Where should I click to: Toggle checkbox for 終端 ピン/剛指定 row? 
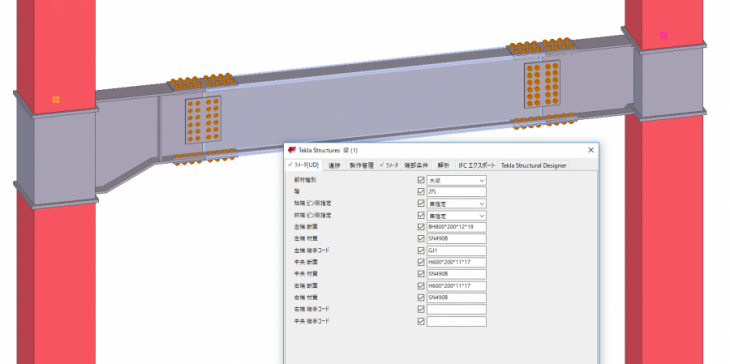[x=421, y=216]
